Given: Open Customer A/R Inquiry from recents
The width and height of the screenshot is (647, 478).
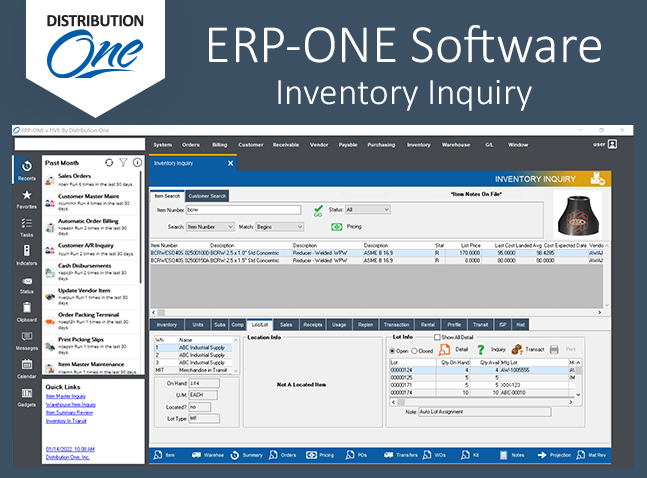Looking at the screenshot, I should (91, 249).
